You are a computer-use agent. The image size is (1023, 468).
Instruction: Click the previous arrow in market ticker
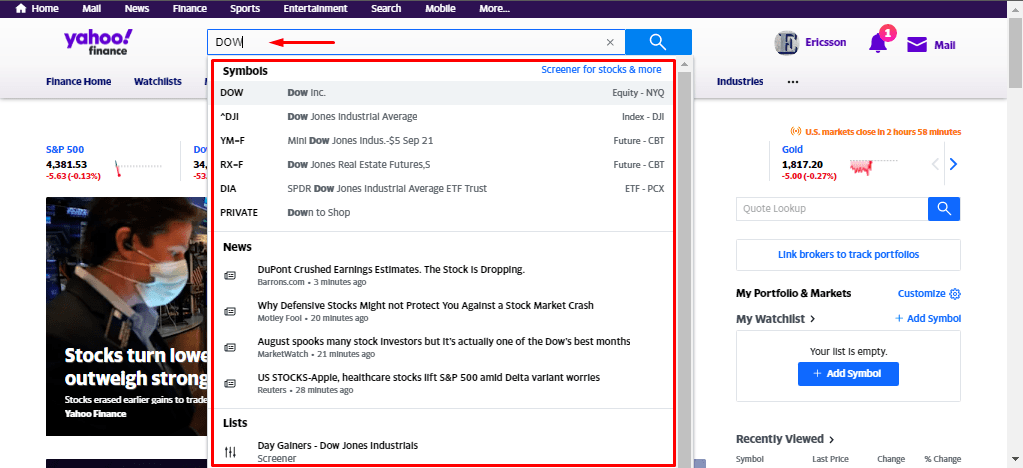click(x=935, y=164)
